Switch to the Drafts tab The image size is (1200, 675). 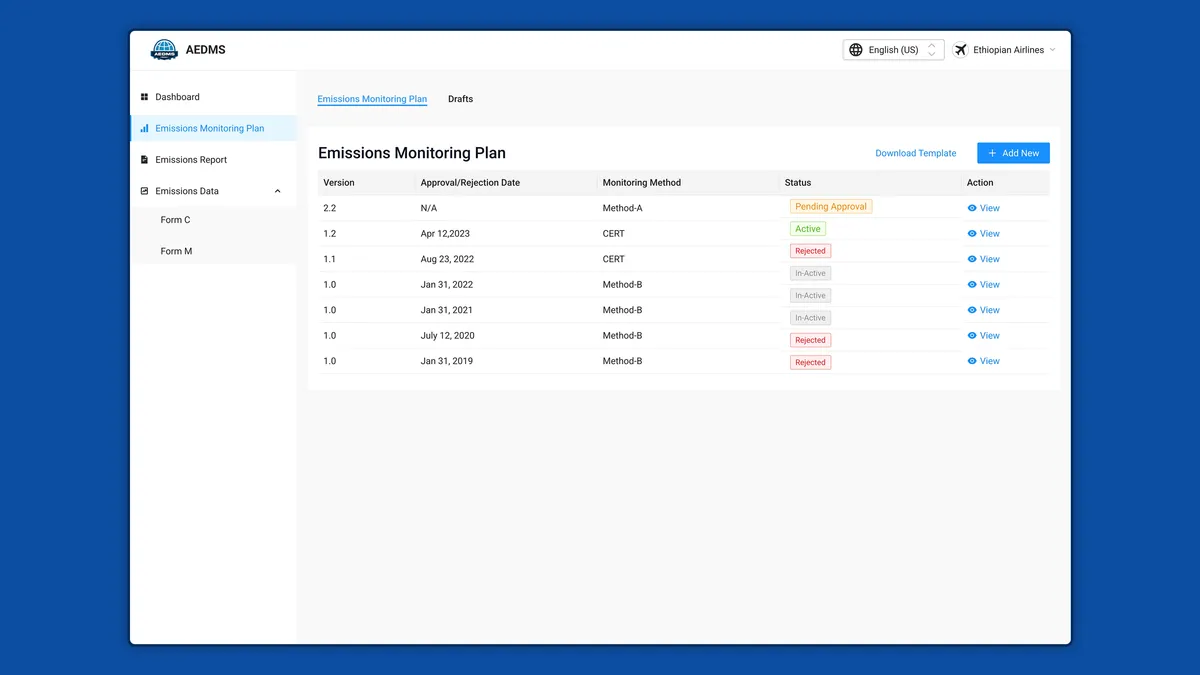click(x=460, y=99)
